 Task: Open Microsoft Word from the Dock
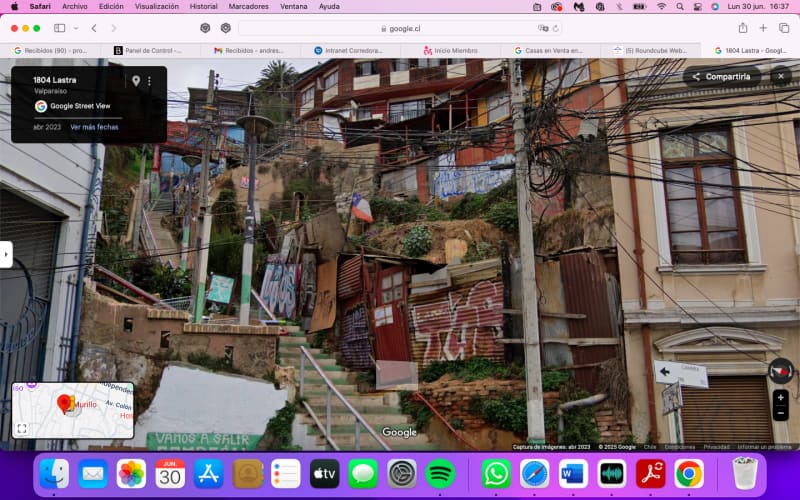coord(573,474)
